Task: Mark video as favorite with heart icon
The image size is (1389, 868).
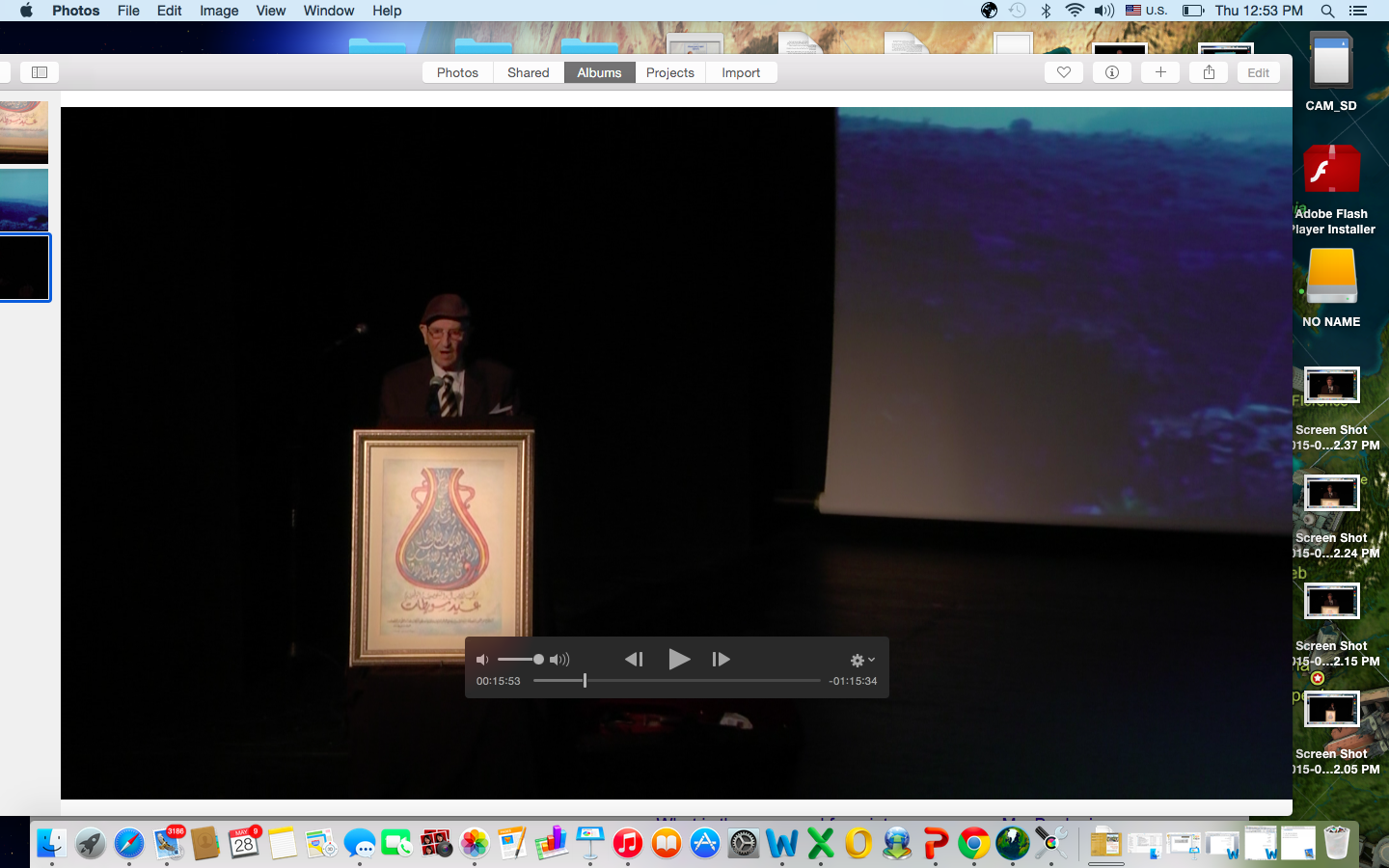Action: 1064,72
